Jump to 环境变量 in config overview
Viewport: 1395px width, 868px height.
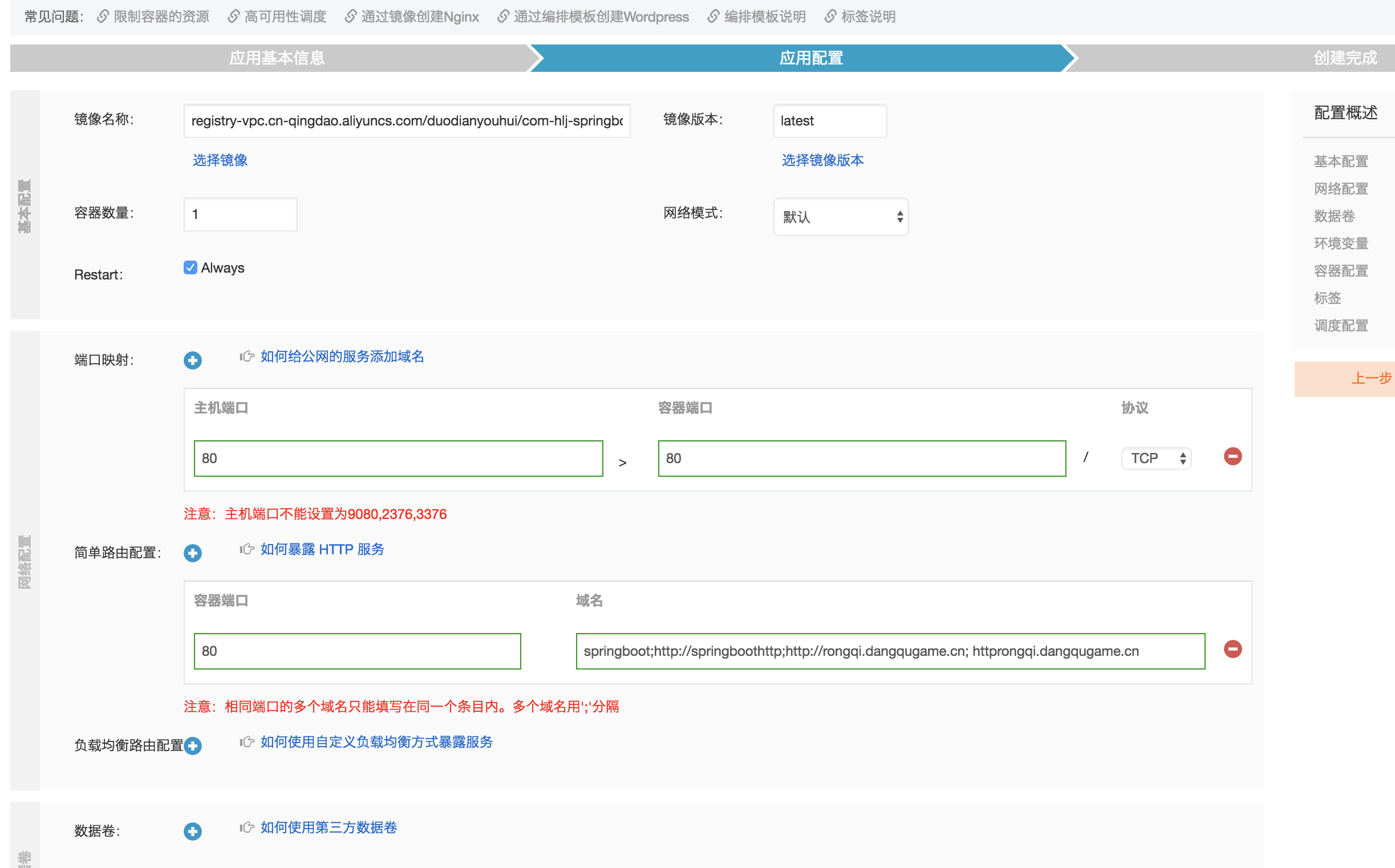coord(1341,244)
